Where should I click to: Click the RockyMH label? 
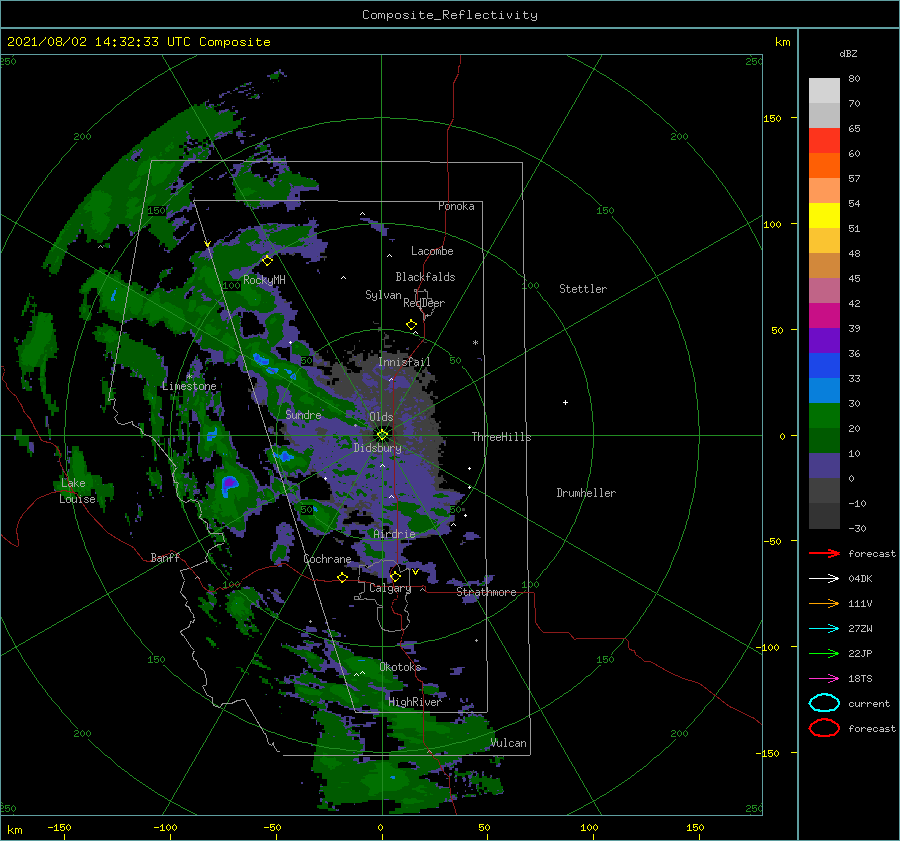pyautogui.click(x=264, y=280)
